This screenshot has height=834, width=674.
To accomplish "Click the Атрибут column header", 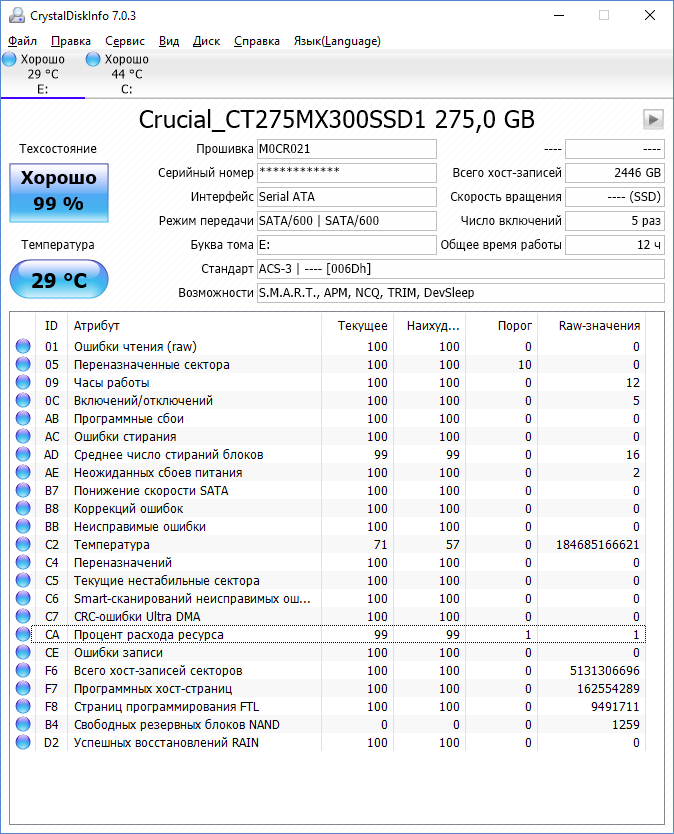I will pos(194,326).
